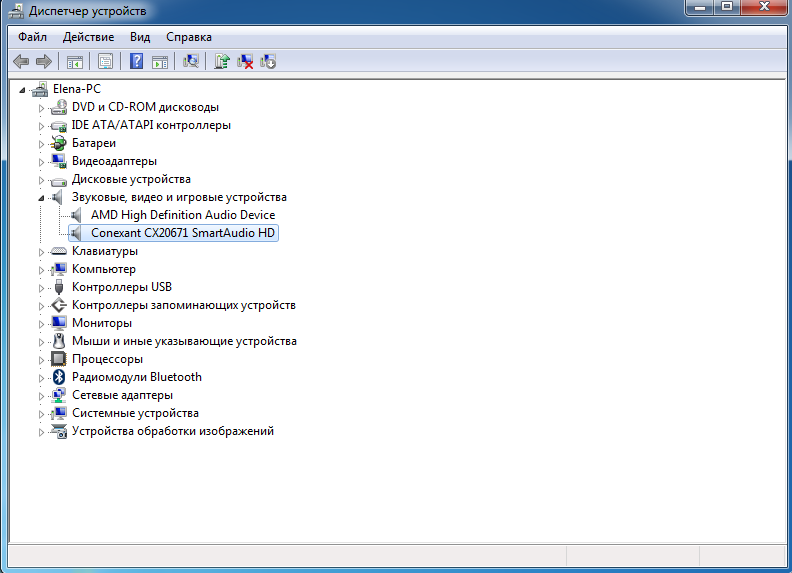
Task: Expand the Сетевые адаптеры node arrow
Action: [x=41, y=396]
